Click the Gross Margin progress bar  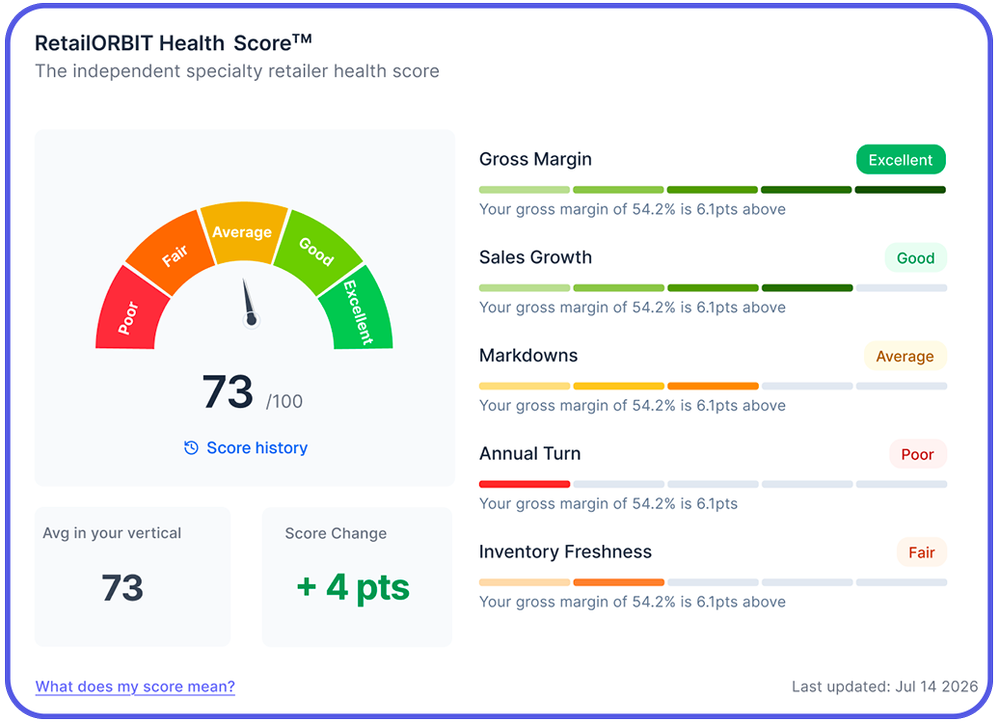click(x=712, y=190)
